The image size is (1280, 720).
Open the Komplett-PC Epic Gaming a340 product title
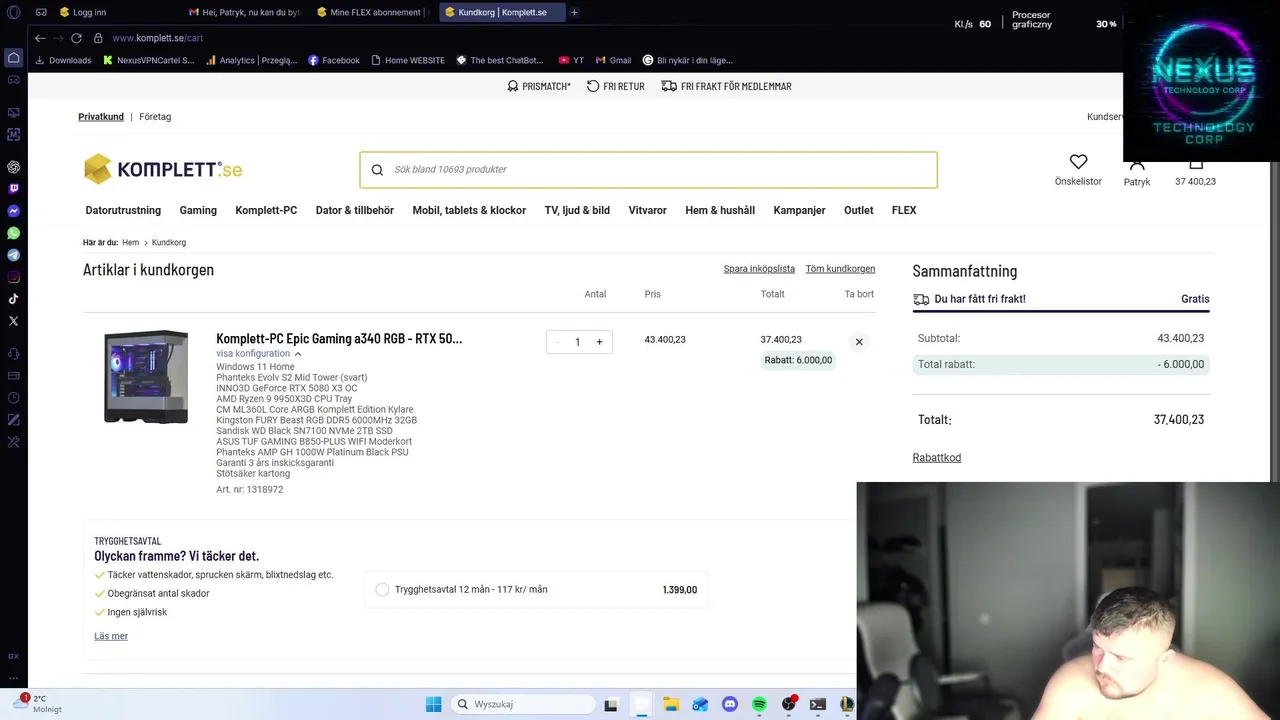pyautogui.click(x=339, y=339)
